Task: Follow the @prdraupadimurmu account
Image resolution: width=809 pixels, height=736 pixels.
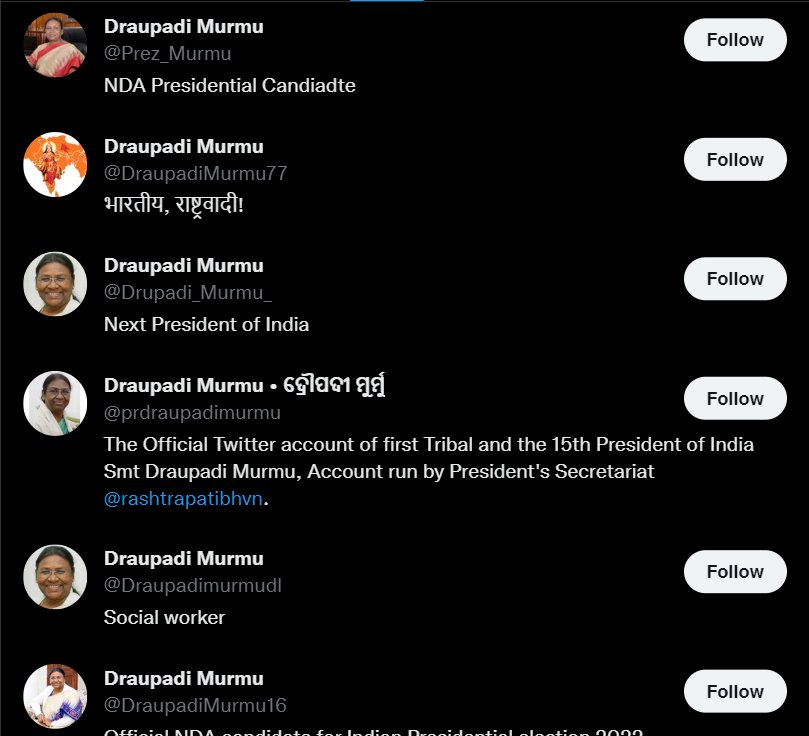Action: pos(735,398)
